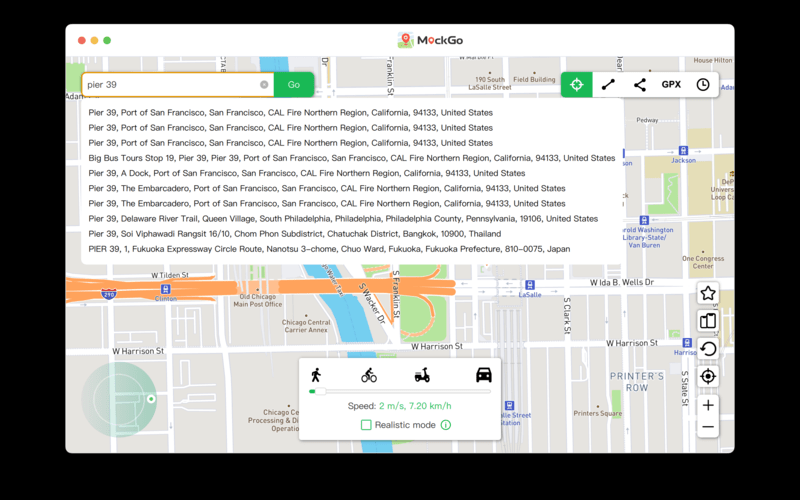The width and height of the screenshot is (800, 500).
Task: Select Pier 39 Delaware River Trail Philadelphia suggestion
Action: [x=343, y=218]
